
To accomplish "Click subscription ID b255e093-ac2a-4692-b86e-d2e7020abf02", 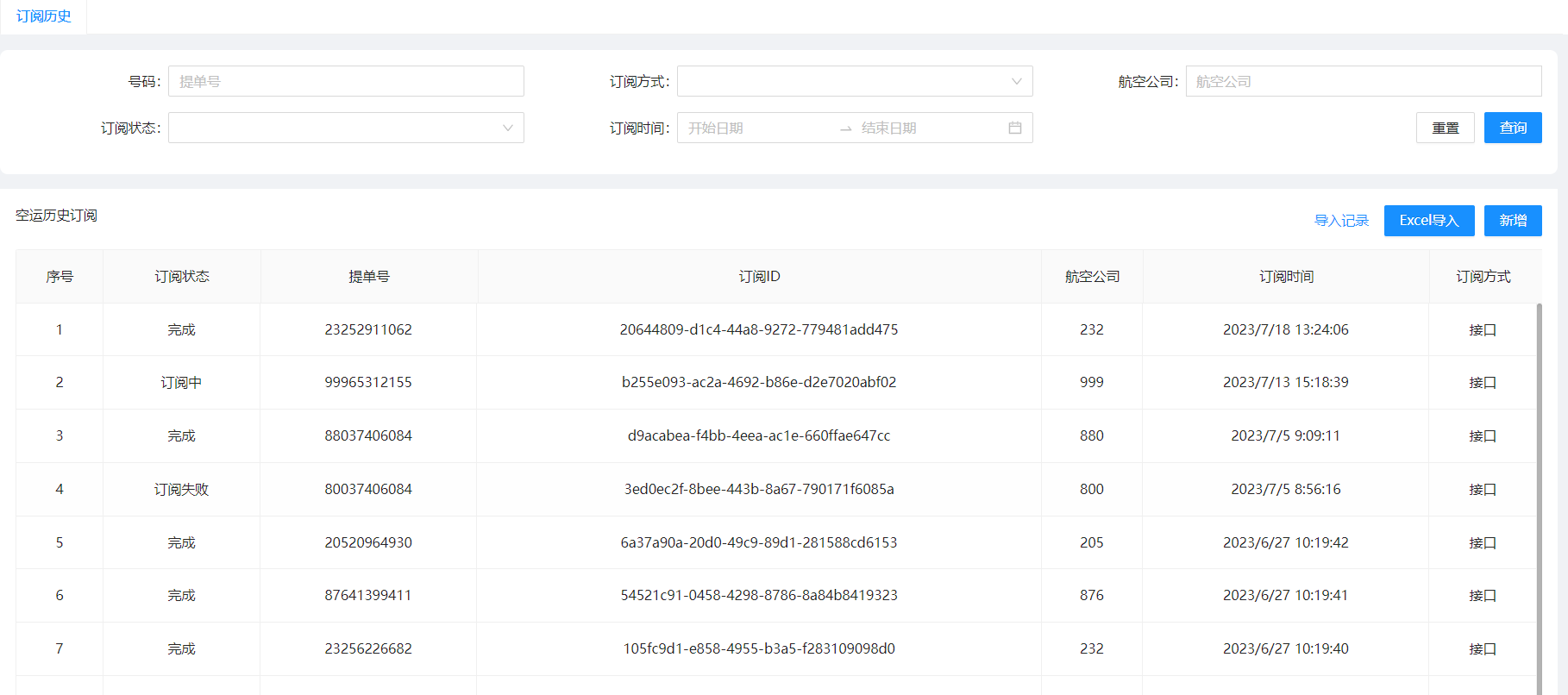I will [x=759, y=382].
